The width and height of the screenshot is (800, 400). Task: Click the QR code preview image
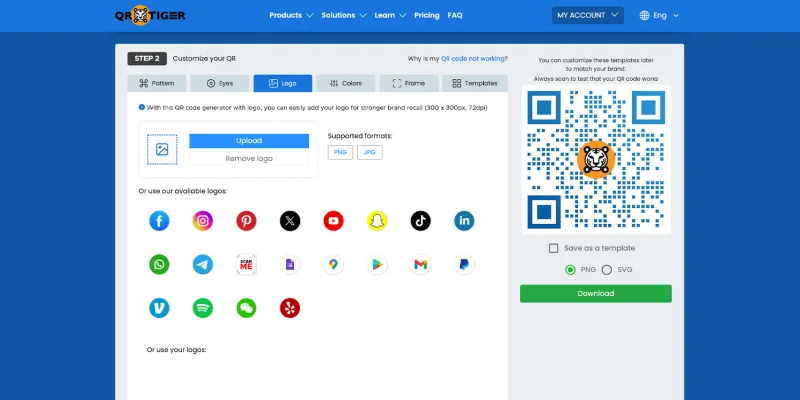click(596, 160)
